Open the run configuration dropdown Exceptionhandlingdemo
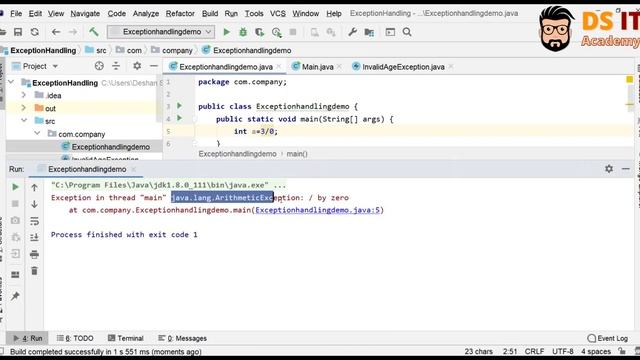Screen dimensions: 640x360 point(160,32)
